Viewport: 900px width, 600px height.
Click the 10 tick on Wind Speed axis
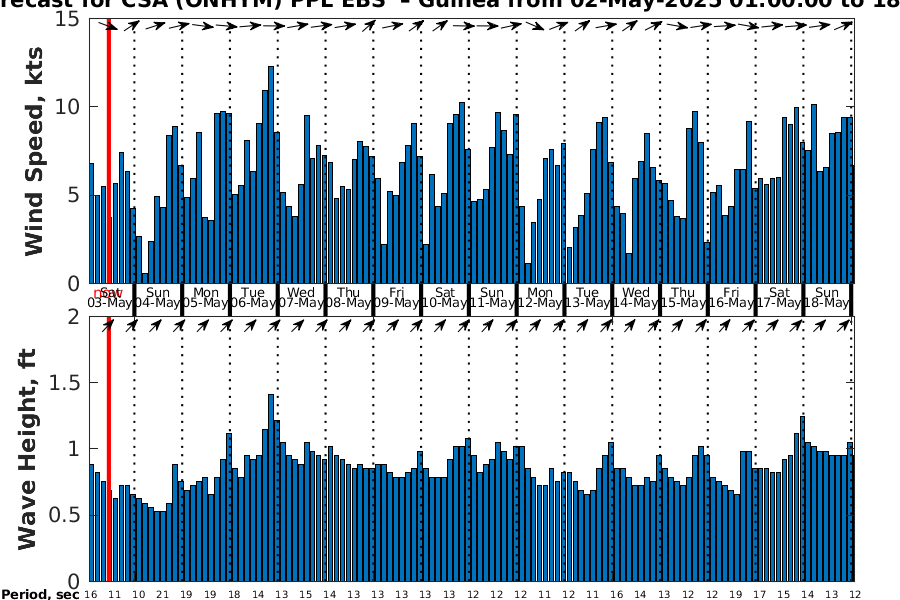tap(67, 107)
